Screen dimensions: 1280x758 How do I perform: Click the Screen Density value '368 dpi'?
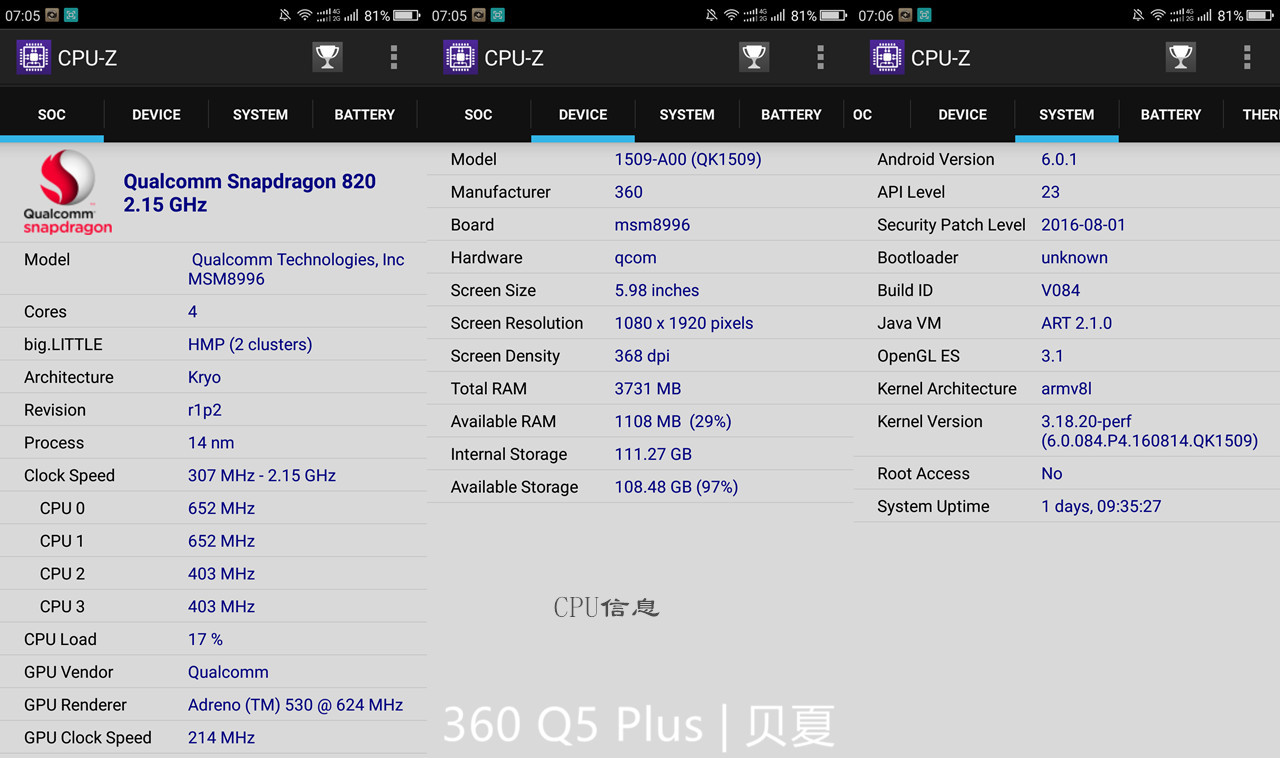point(642,356)
